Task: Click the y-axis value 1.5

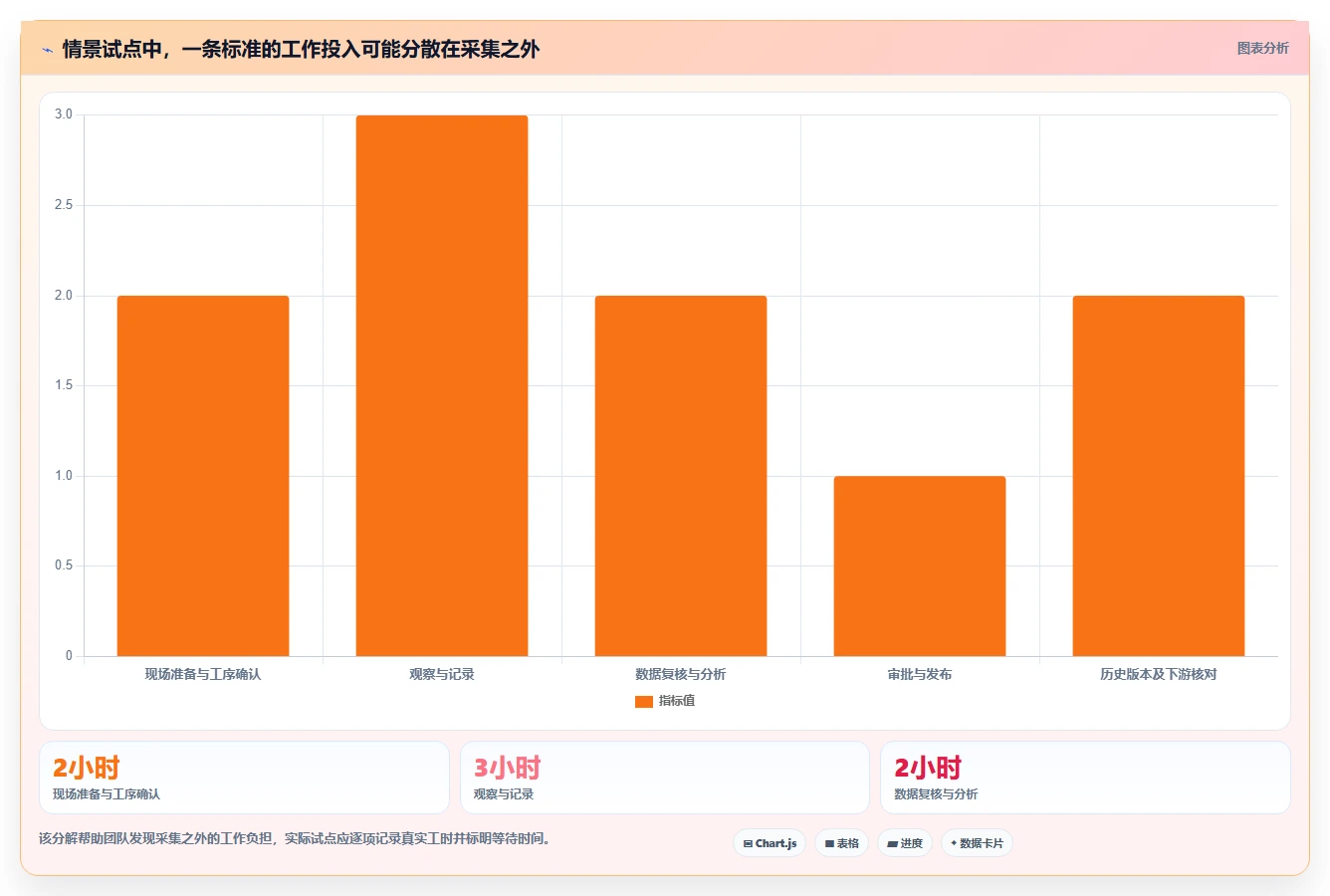Action: [64, 385]
